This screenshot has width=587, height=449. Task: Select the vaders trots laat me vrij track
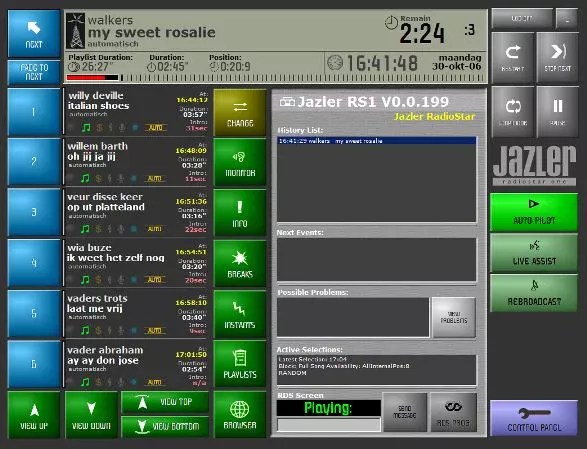137,314
